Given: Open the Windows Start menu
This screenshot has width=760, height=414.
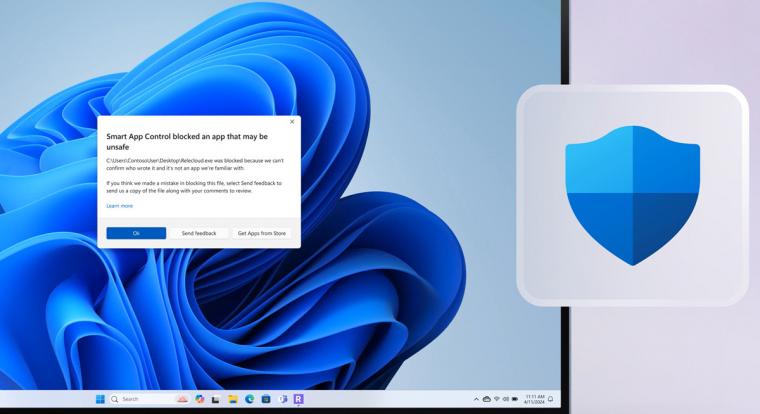Looking at the screenshot, I should pos(100,399).
